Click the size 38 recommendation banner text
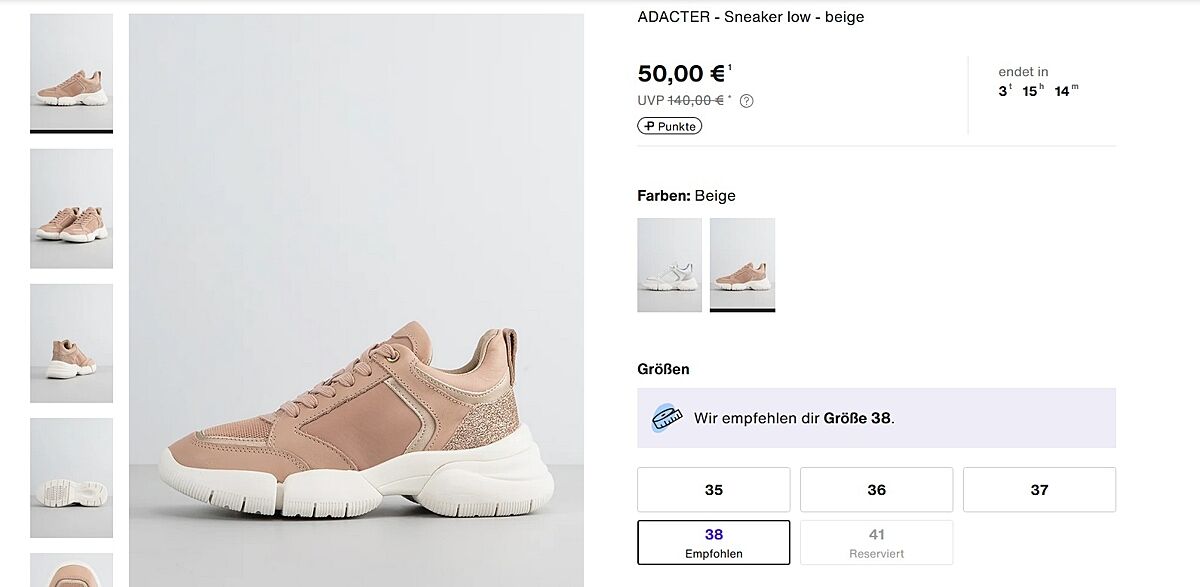Image resolution: width=1200 pixels, height=587 pixels. coord(794,418)
